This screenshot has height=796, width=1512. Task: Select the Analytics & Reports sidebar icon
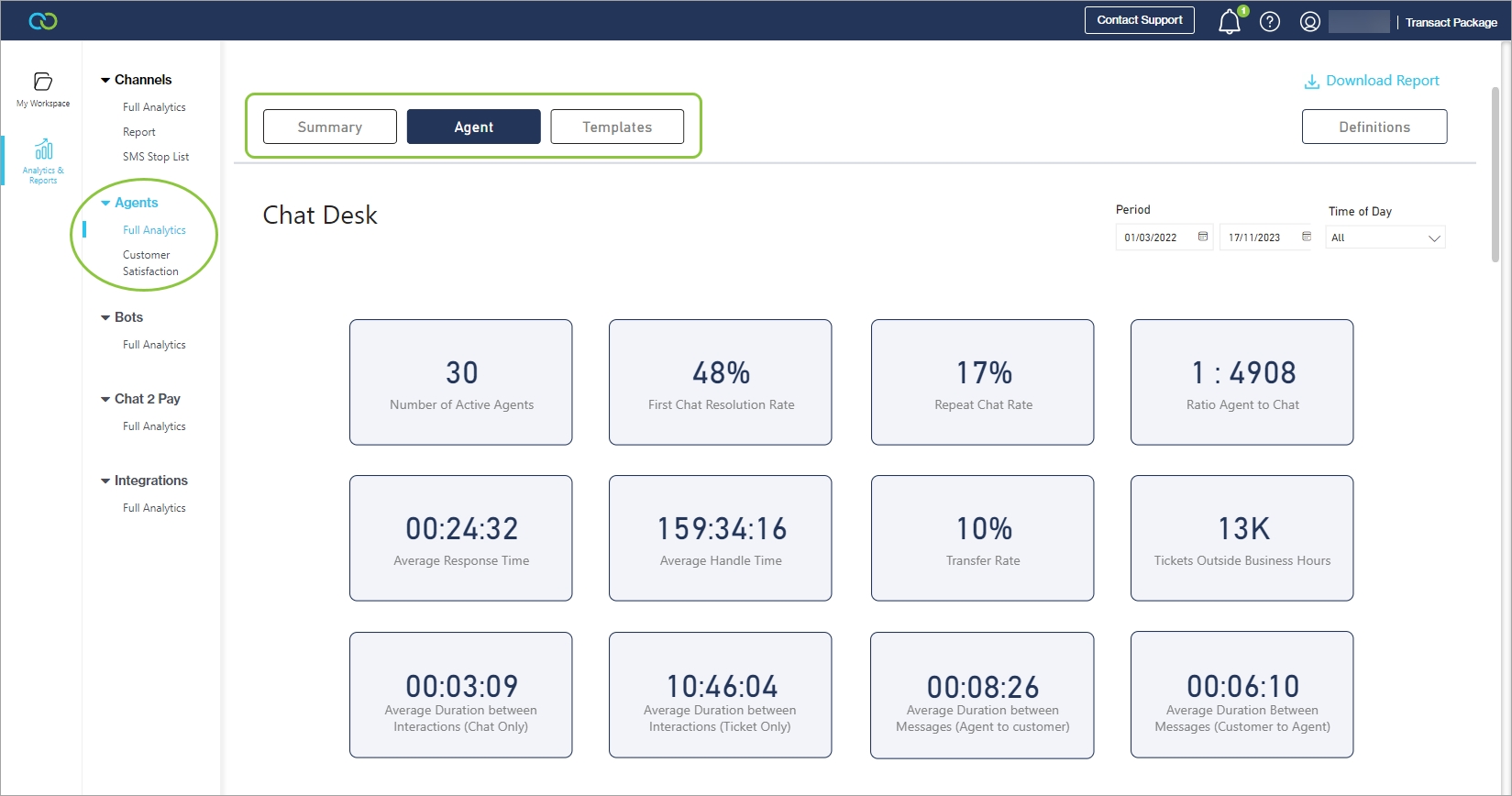click(x=43, y=160)
